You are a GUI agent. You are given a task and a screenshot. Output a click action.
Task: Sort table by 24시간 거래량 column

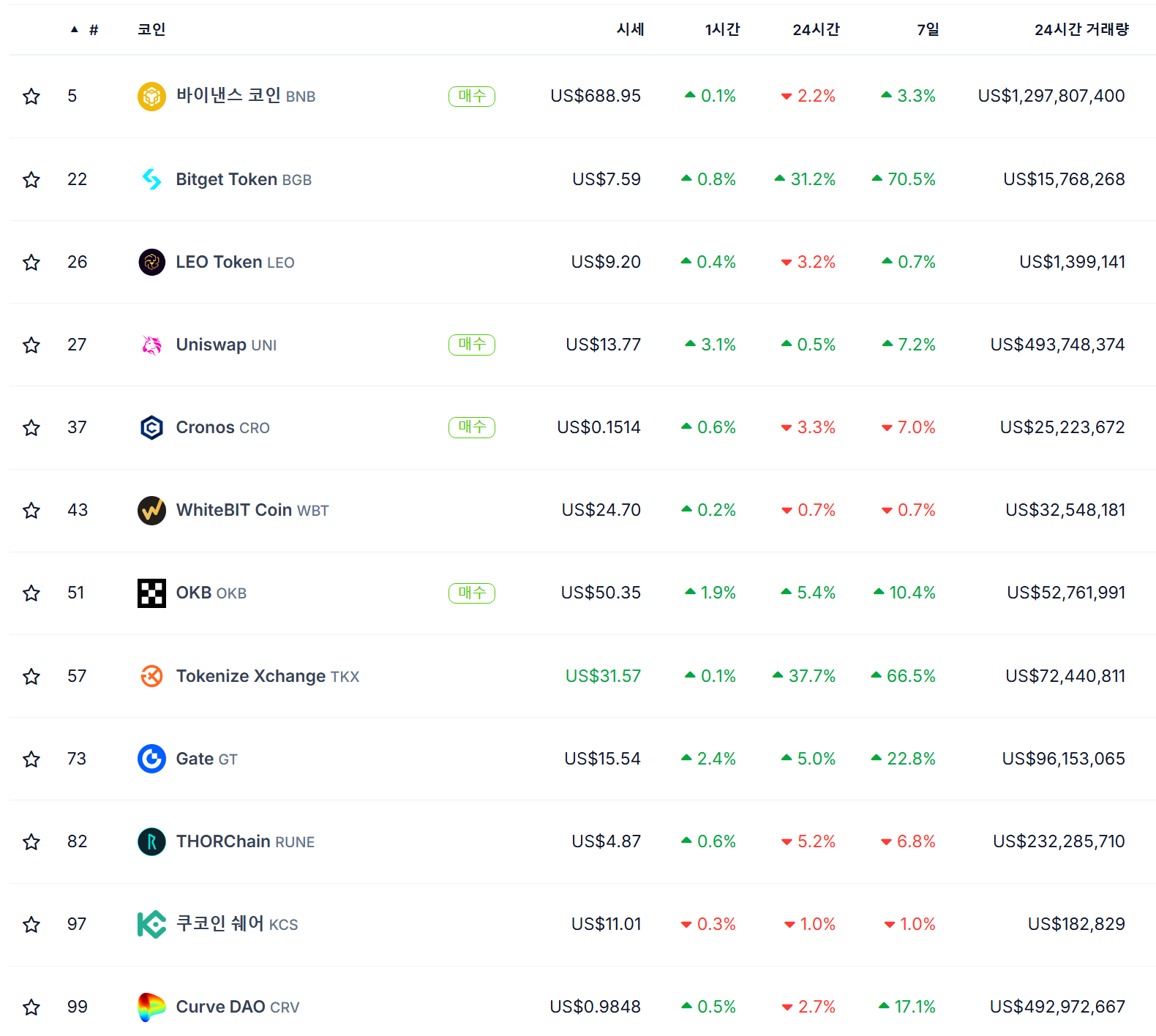1081,29
